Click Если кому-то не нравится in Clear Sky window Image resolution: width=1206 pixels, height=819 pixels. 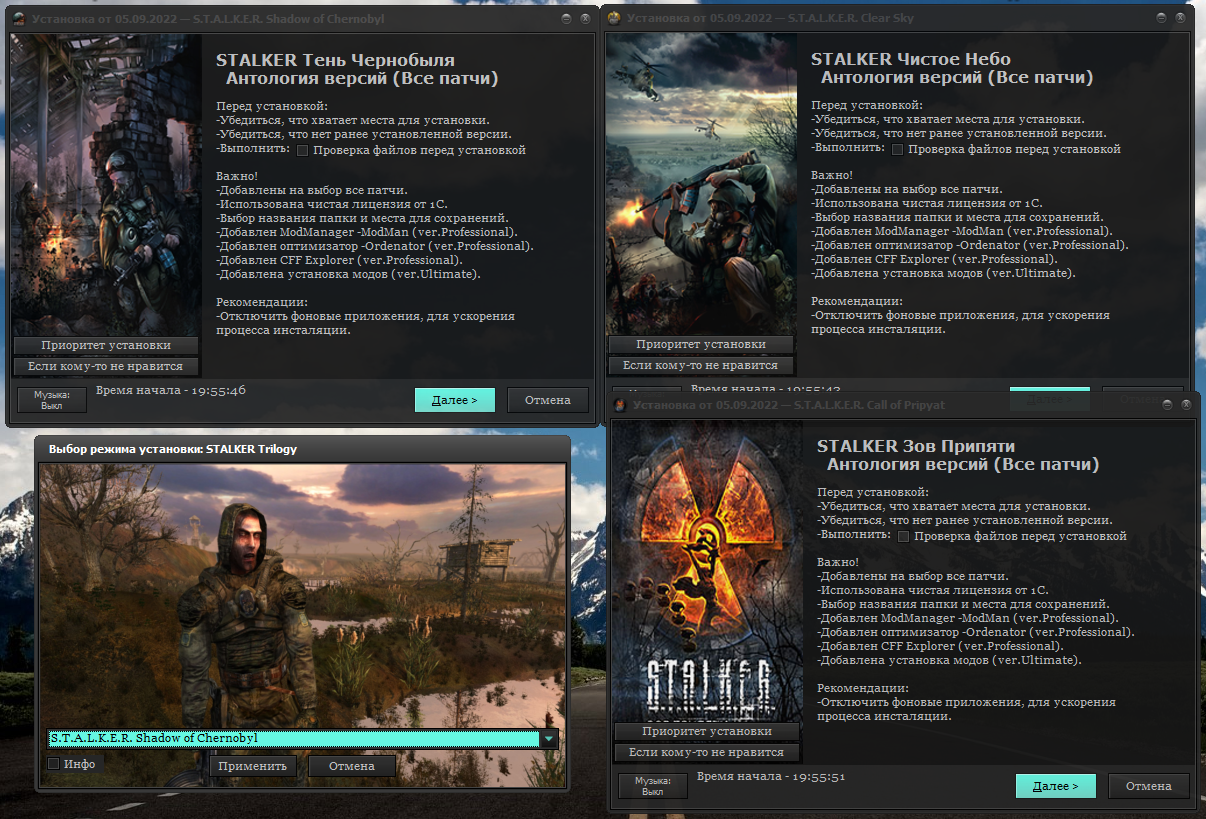tap(701, 365)
